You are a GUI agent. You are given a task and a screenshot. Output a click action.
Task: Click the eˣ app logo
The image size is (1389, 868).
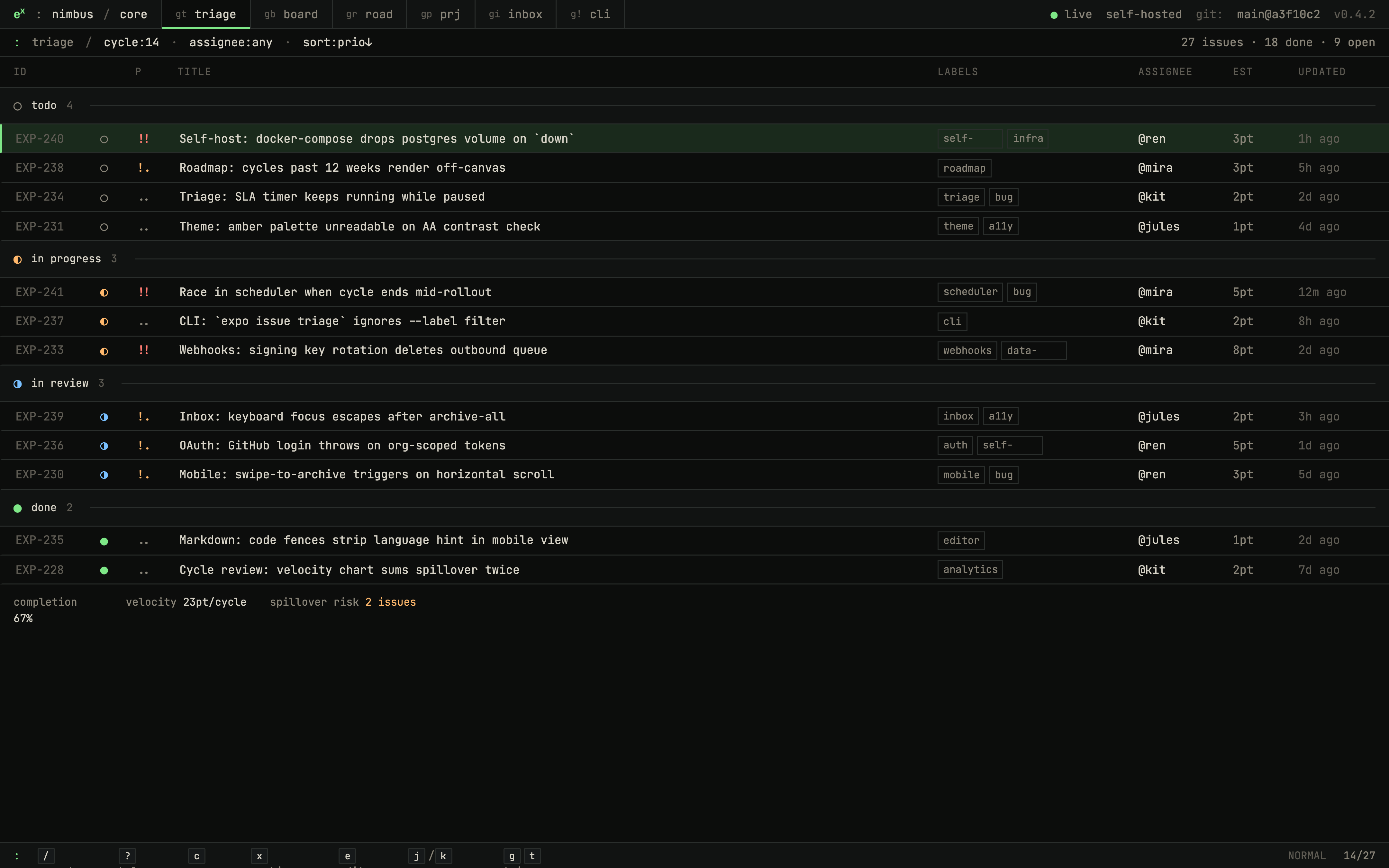click(20, 14)
